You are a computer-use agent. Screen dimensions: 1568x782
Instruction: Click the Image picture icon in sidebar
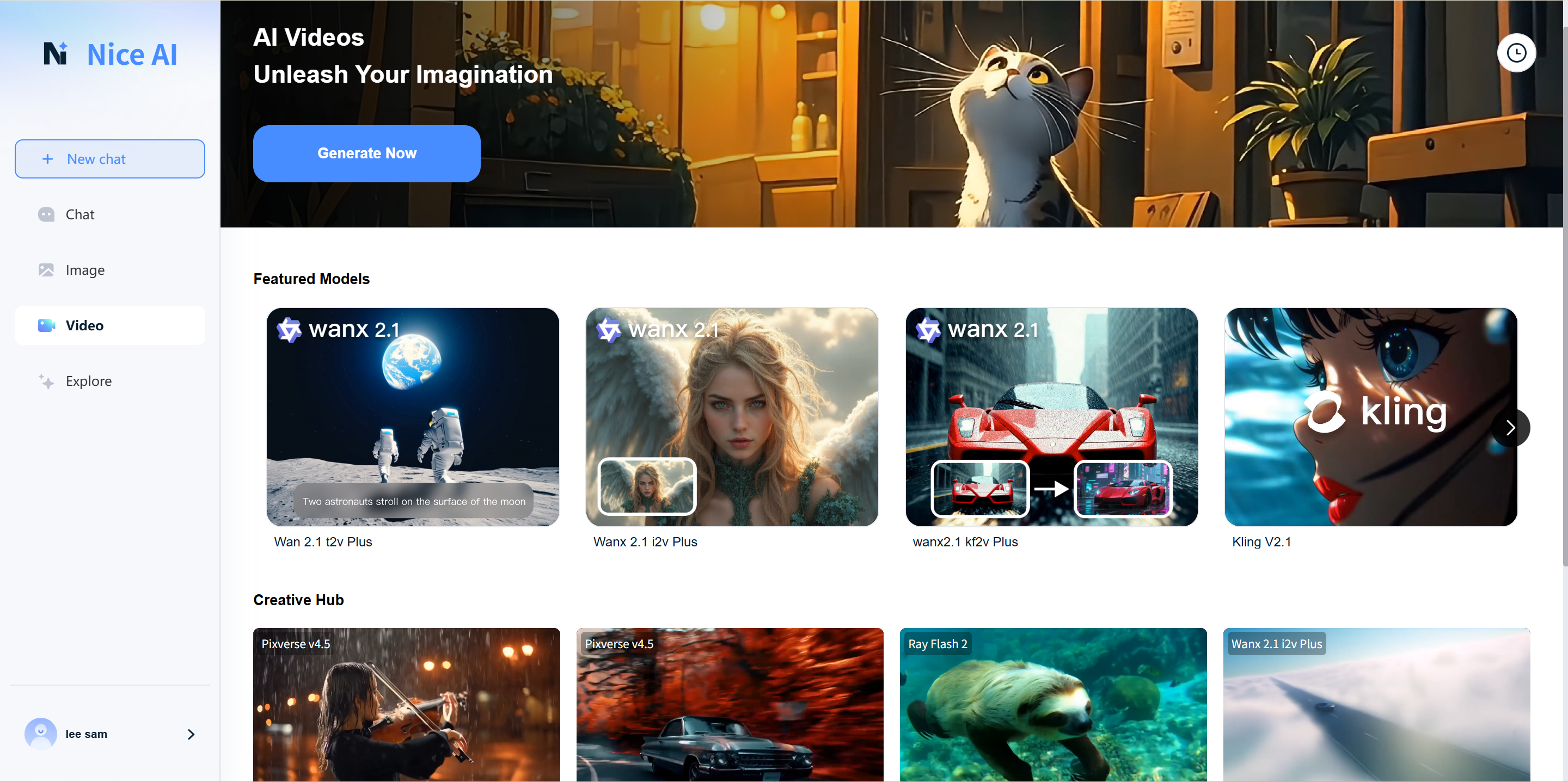(46, 269)
